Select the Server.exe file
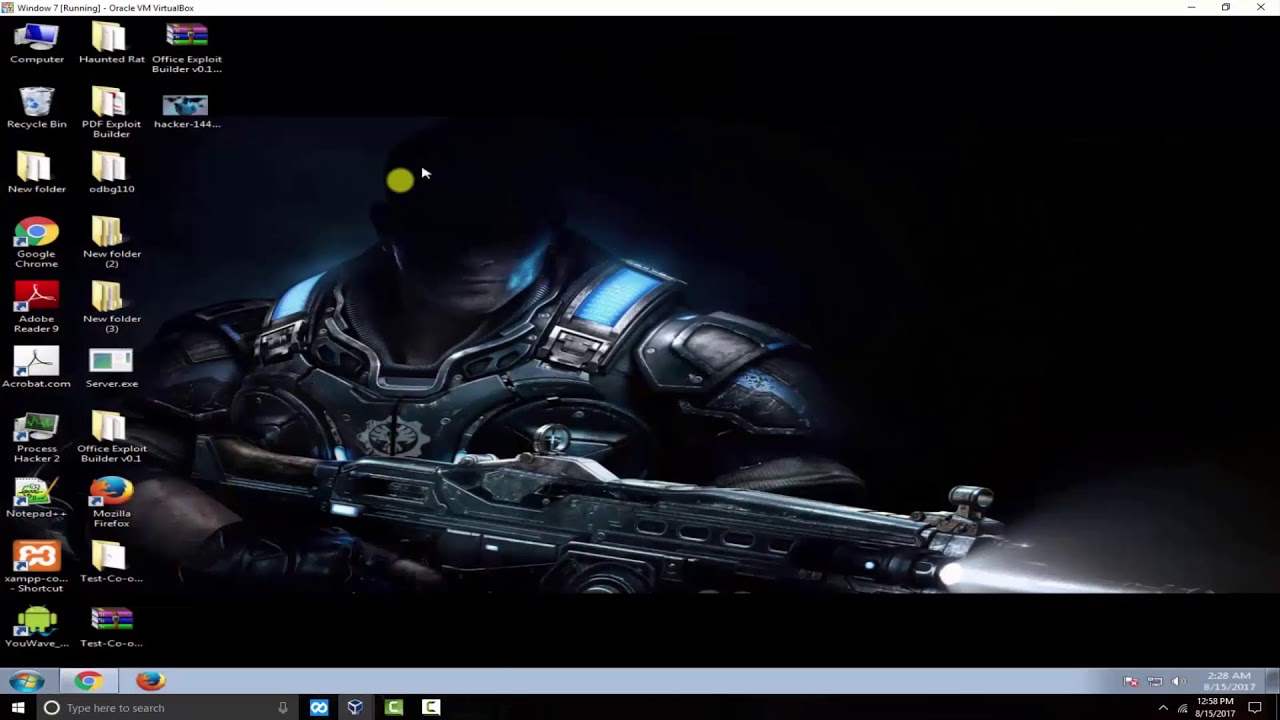The image size is (1280, 720). (x=111, y=368)
